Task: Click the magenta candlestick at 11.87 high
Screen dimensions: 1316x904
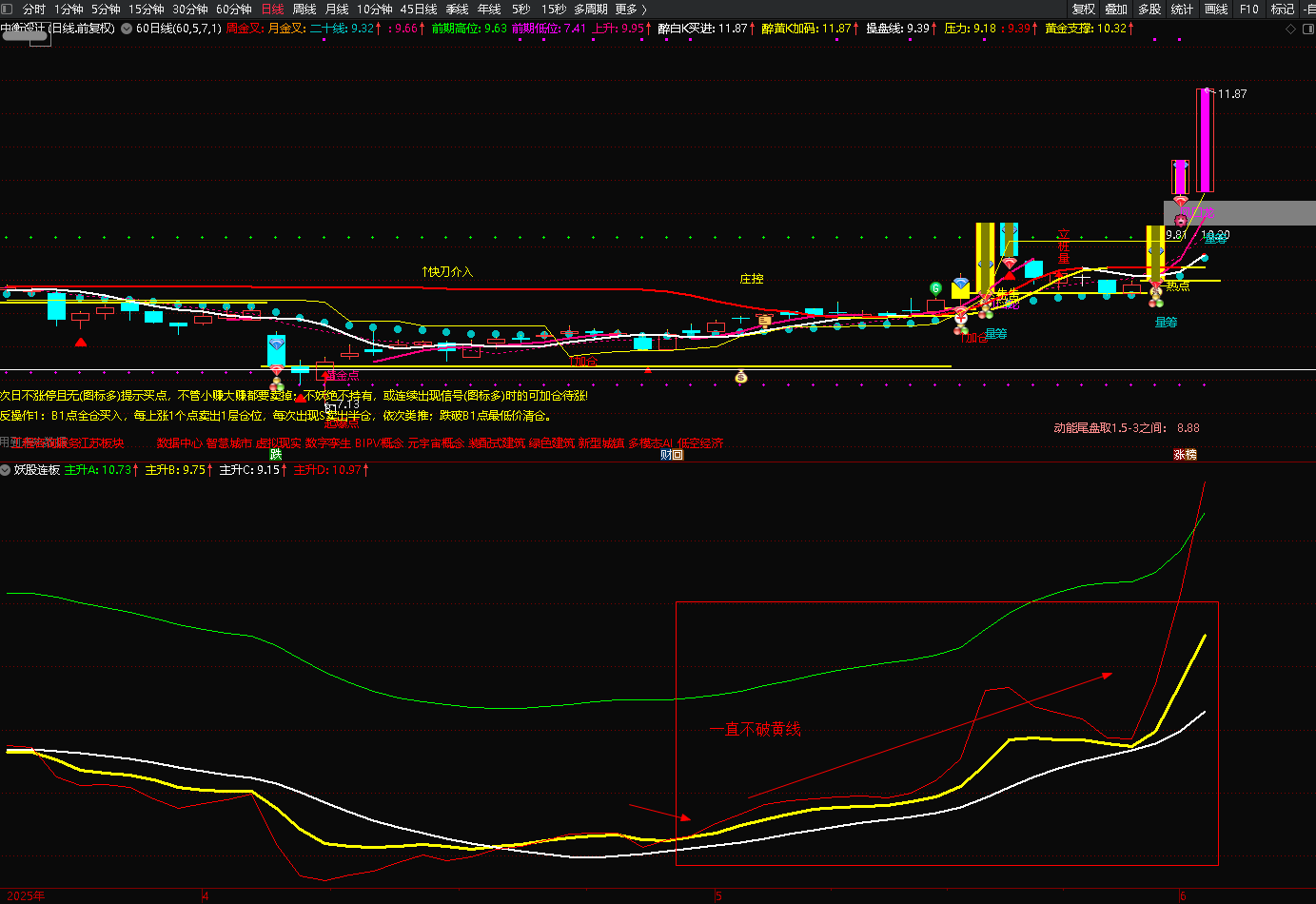Action: 1206,140
